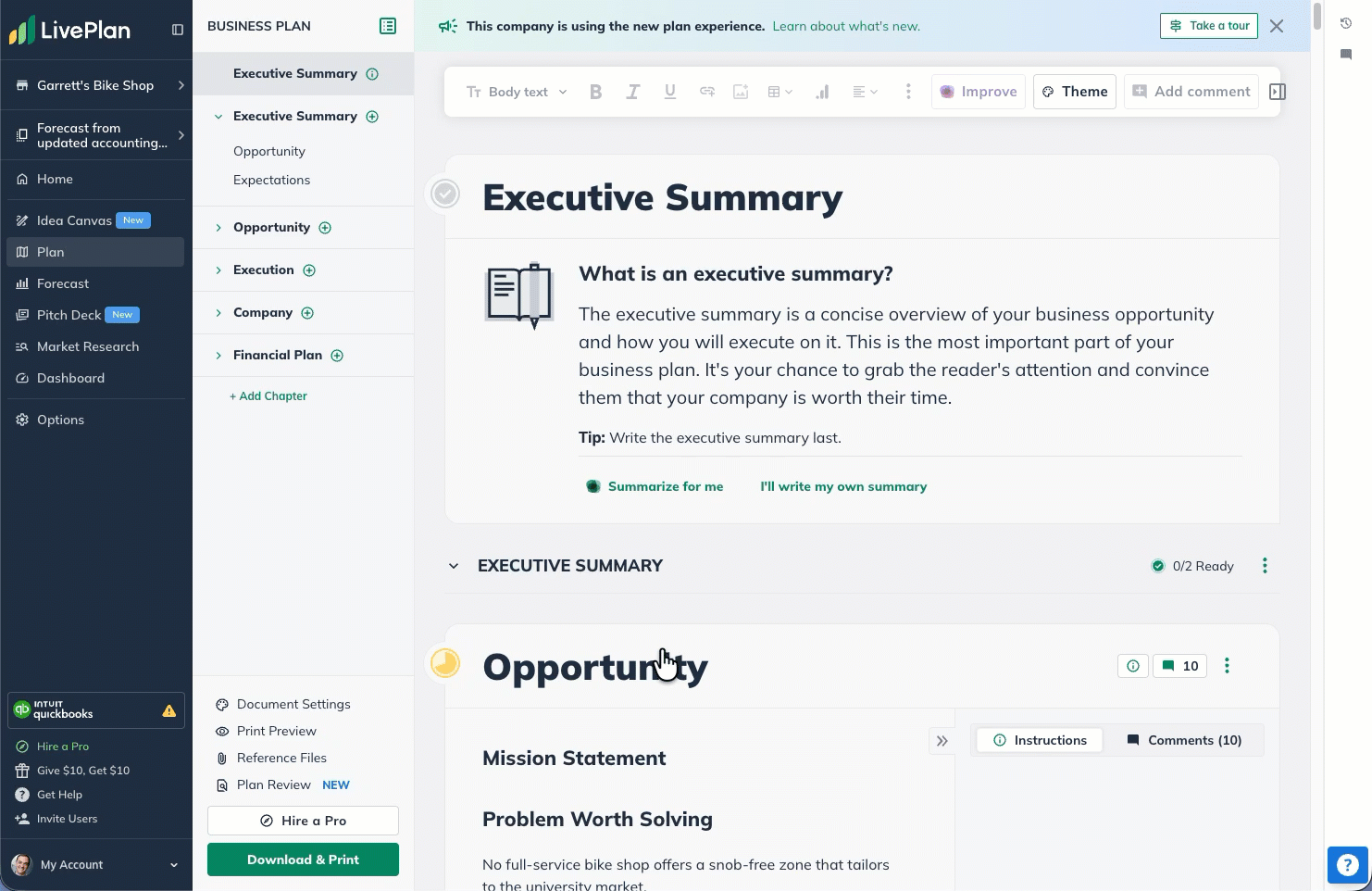Open insert table dropdown
This screenshot has height=891, width=1372.
tap(780, 92)
